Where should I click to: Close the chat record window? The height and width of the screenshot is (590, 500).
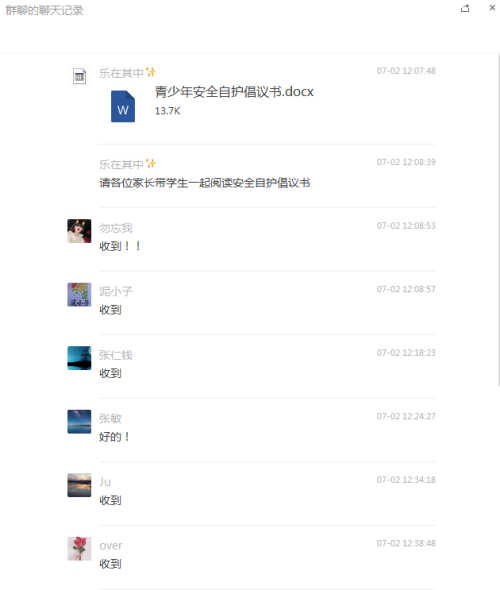coord(492,8)
